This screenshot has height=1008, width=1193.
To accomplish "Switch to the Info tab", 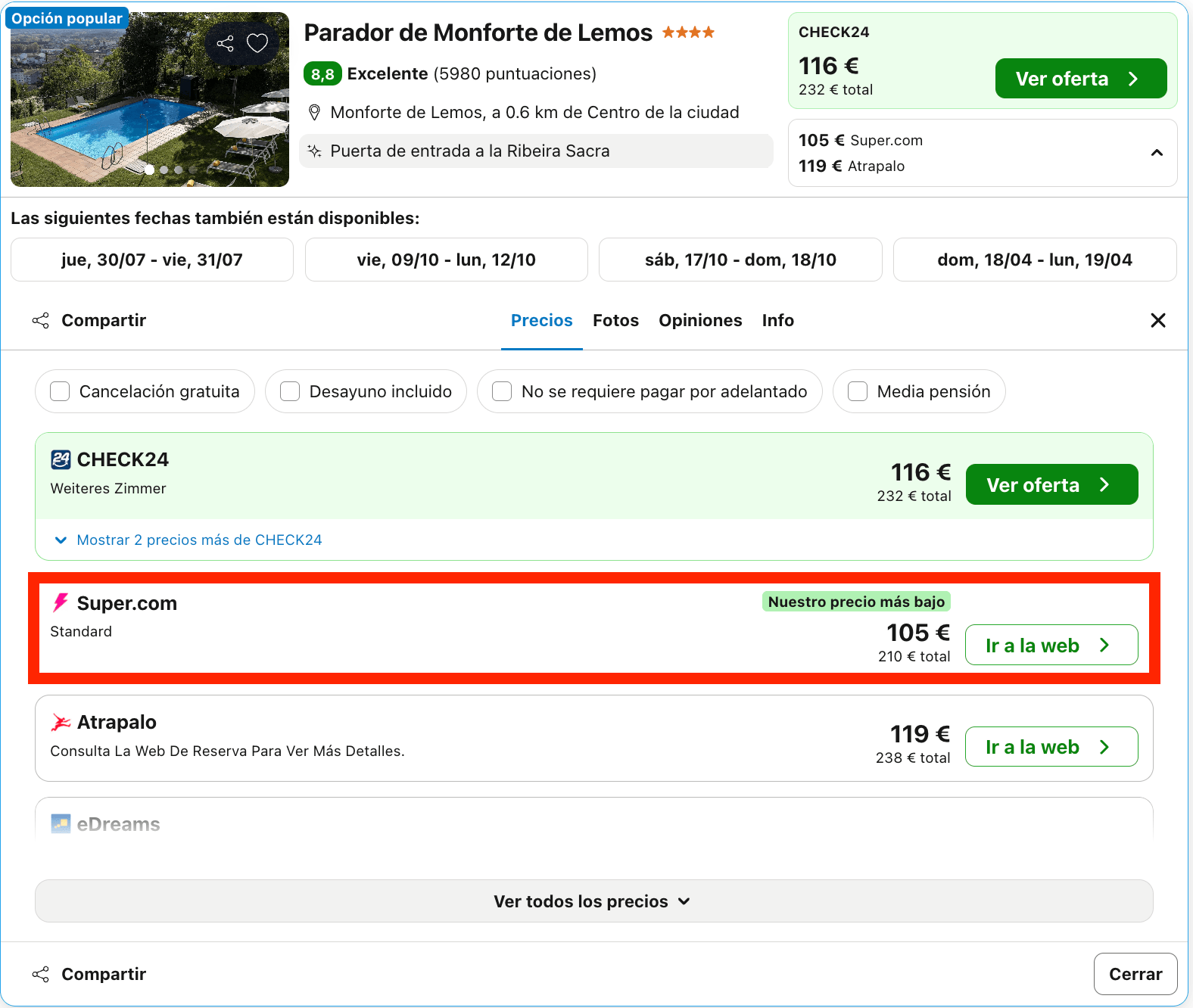I will [778, 321].
